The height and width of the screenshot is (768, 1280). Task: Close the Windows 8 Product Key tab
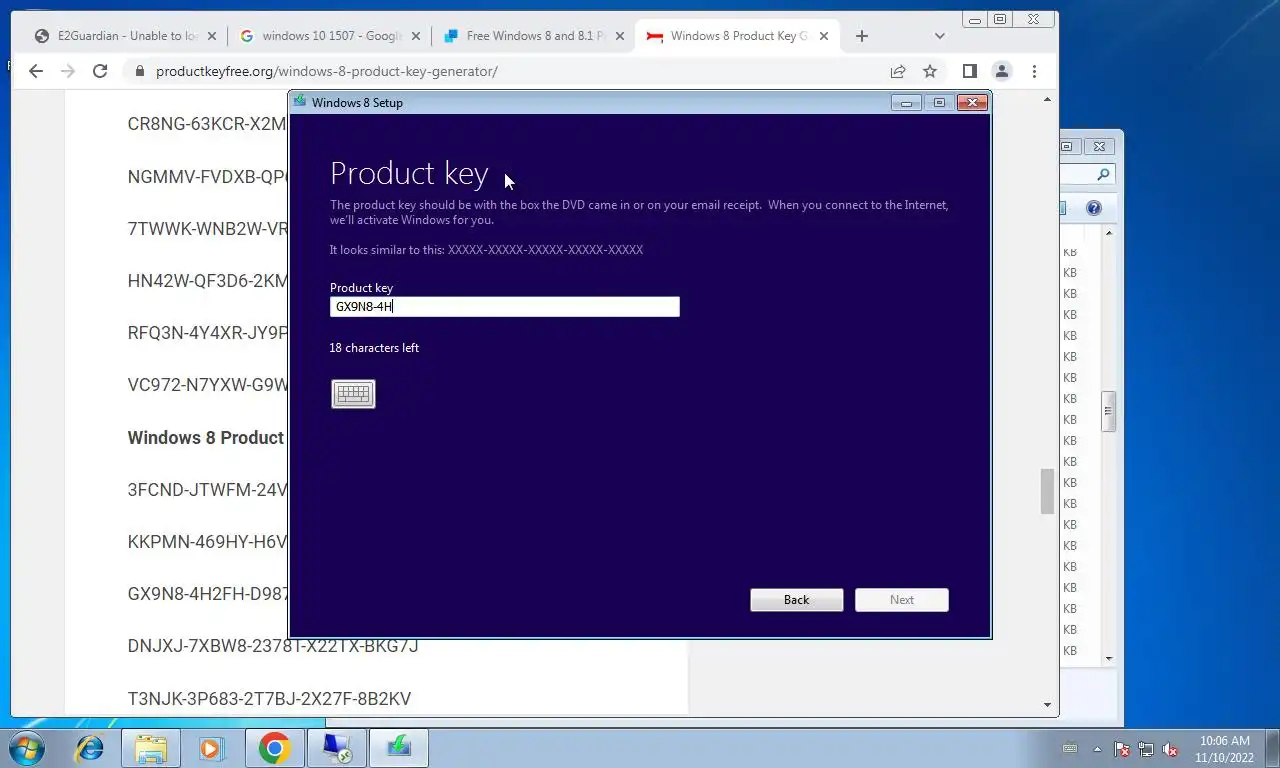click(x=824, y=36)
